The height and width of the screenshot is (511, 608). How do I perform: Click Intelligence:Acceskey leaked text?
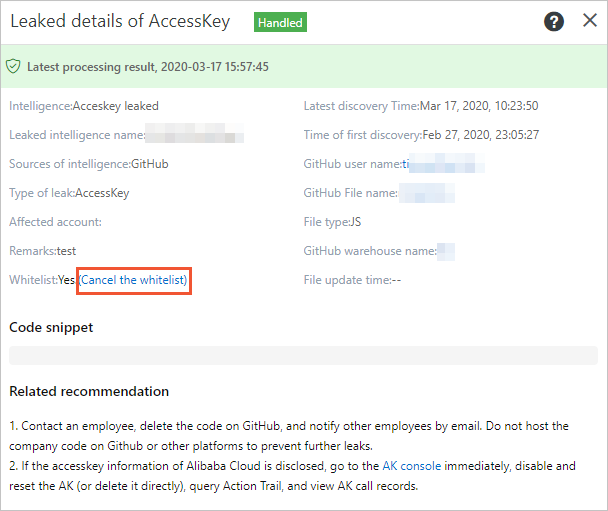tap(84, 106)
